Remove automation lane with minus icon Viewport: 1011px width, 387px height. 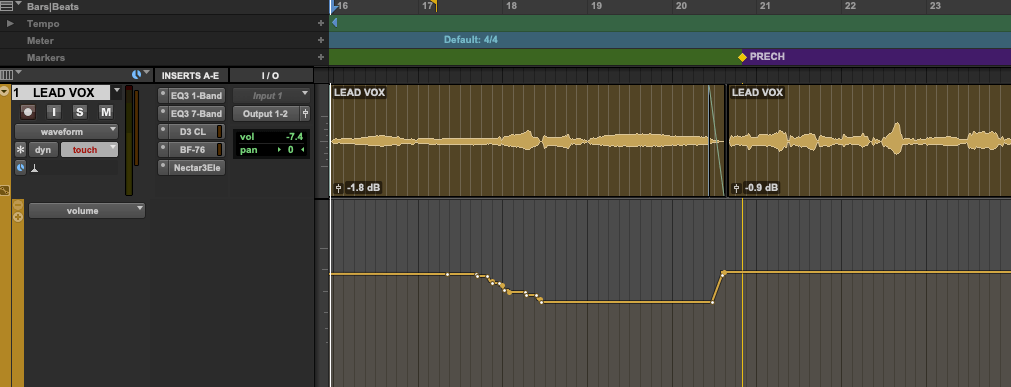(x=18, y=206)
